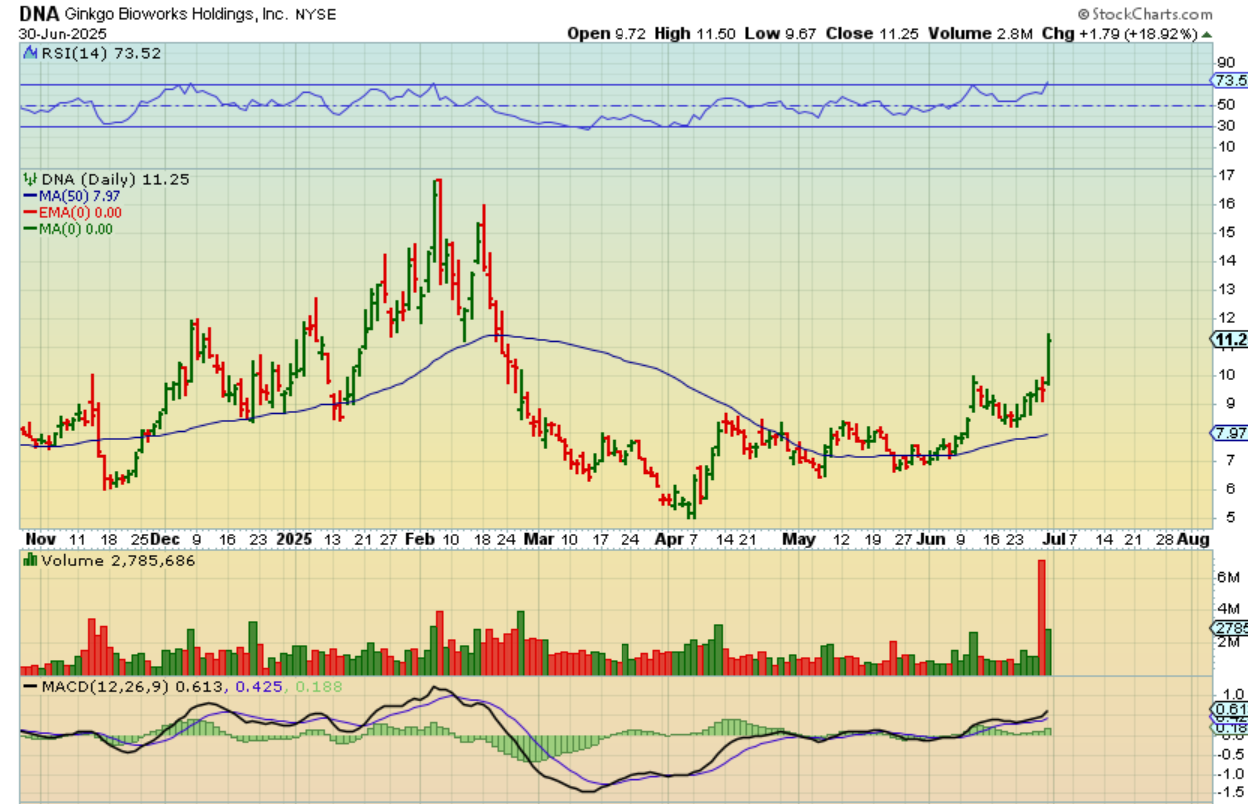Click the blue MA(50) legend line marker

click(30, 196)
